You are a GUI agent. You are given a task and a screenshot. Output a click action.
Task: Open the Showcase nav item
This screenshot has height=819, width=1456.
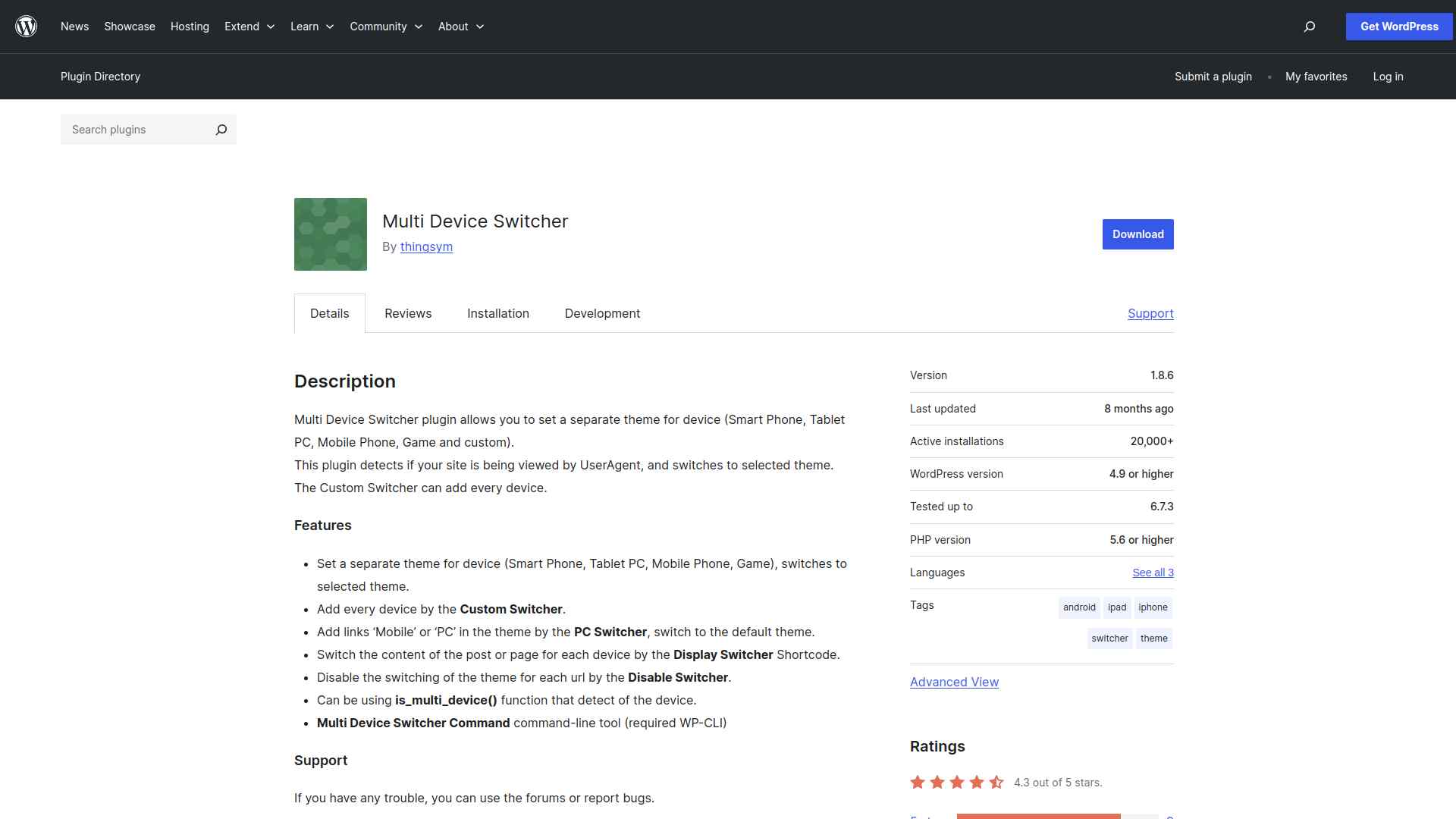[x=130, y=27]
